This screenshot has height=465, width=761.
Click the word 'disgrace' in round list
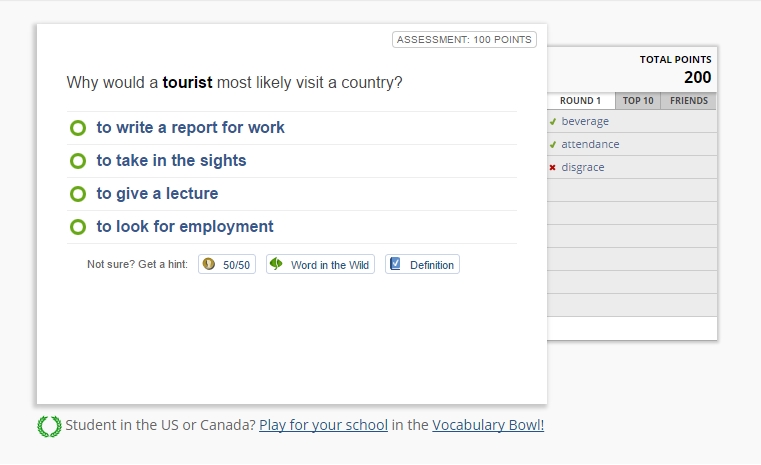coord(583,168)
